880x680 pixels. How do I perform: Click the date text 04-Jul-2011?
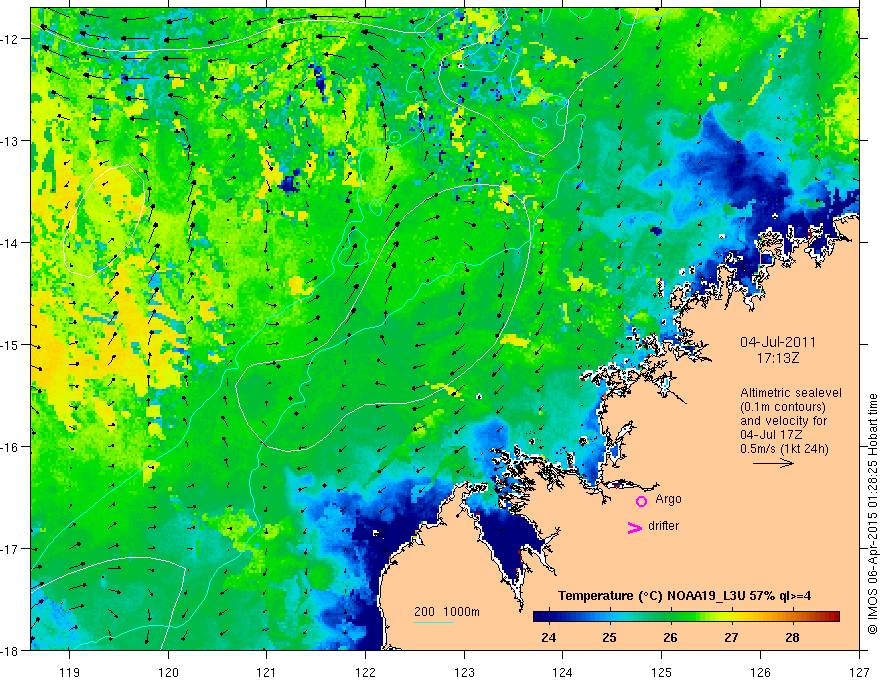point(778,342)
